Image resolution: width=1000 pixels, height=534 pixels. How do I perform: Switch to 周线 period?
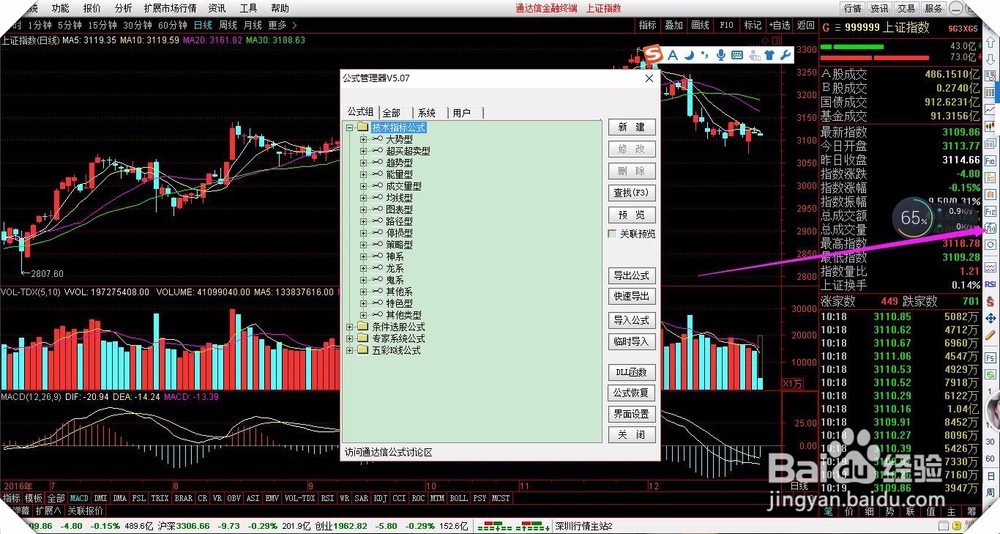point(228,26)
